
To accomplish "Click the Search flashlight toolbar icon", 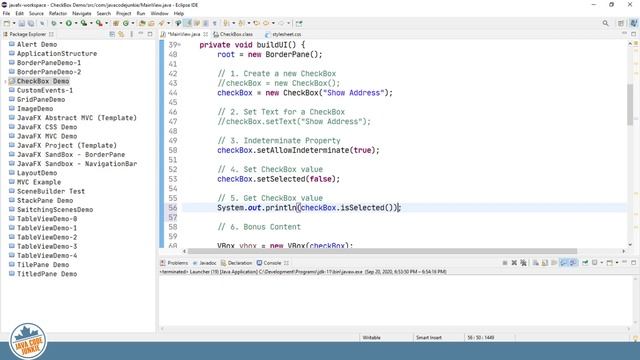I will tap(162, 24).
